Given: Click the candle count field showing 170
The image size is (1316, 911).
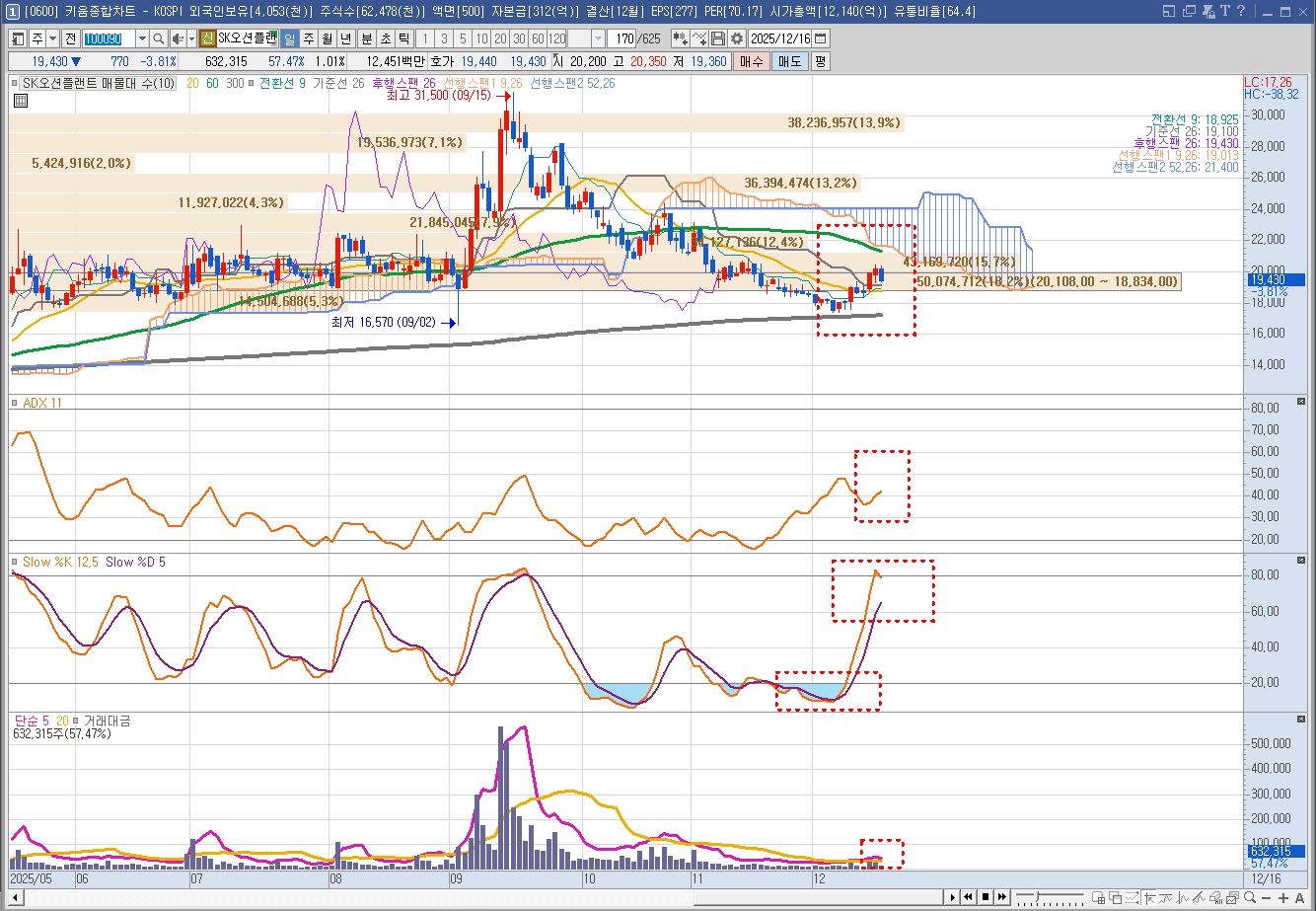Looking at the screenshot, I should [622, 38].
